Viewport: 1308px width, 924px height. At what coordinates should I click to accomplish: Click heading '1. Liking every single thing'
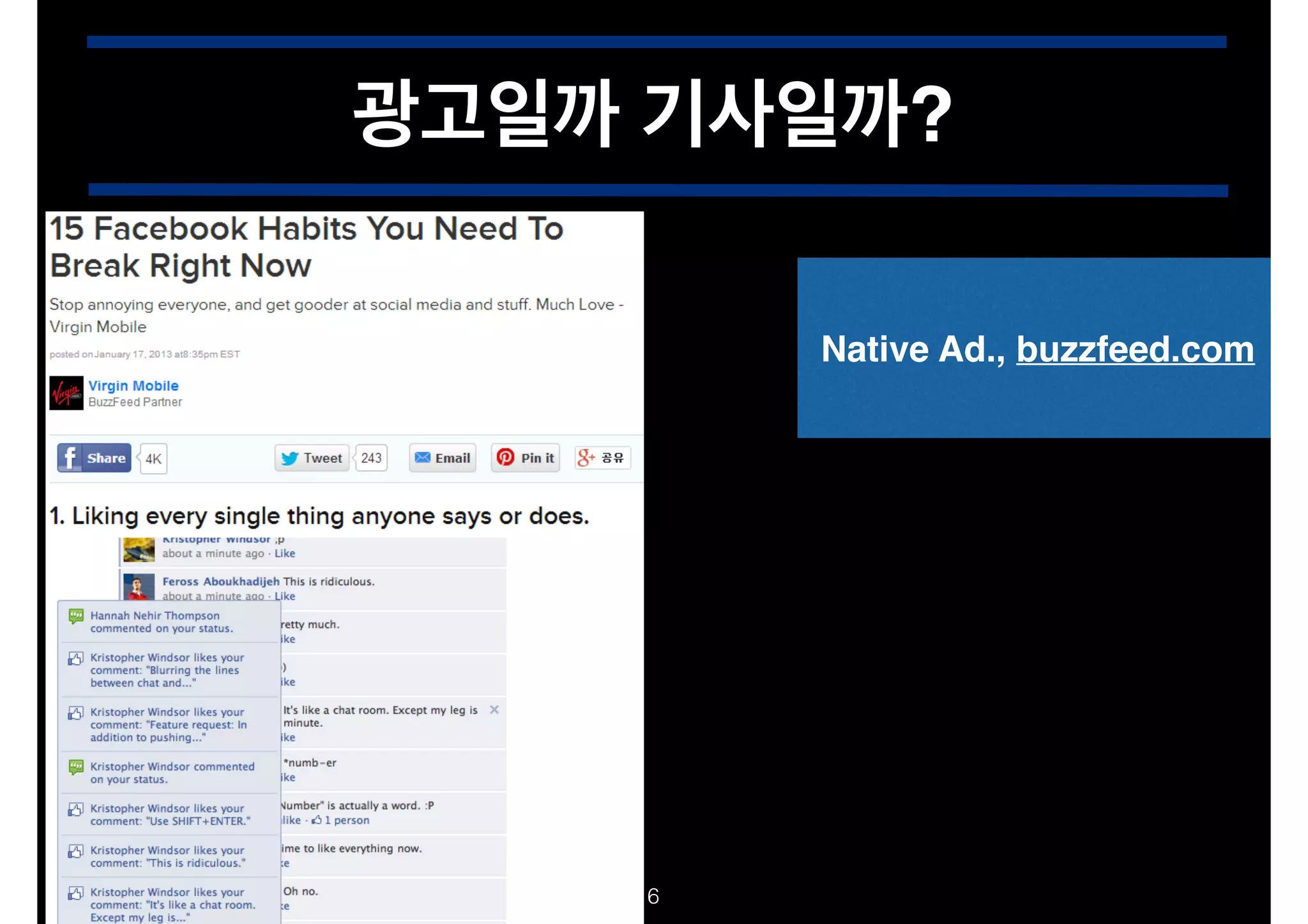pos(319,516)
